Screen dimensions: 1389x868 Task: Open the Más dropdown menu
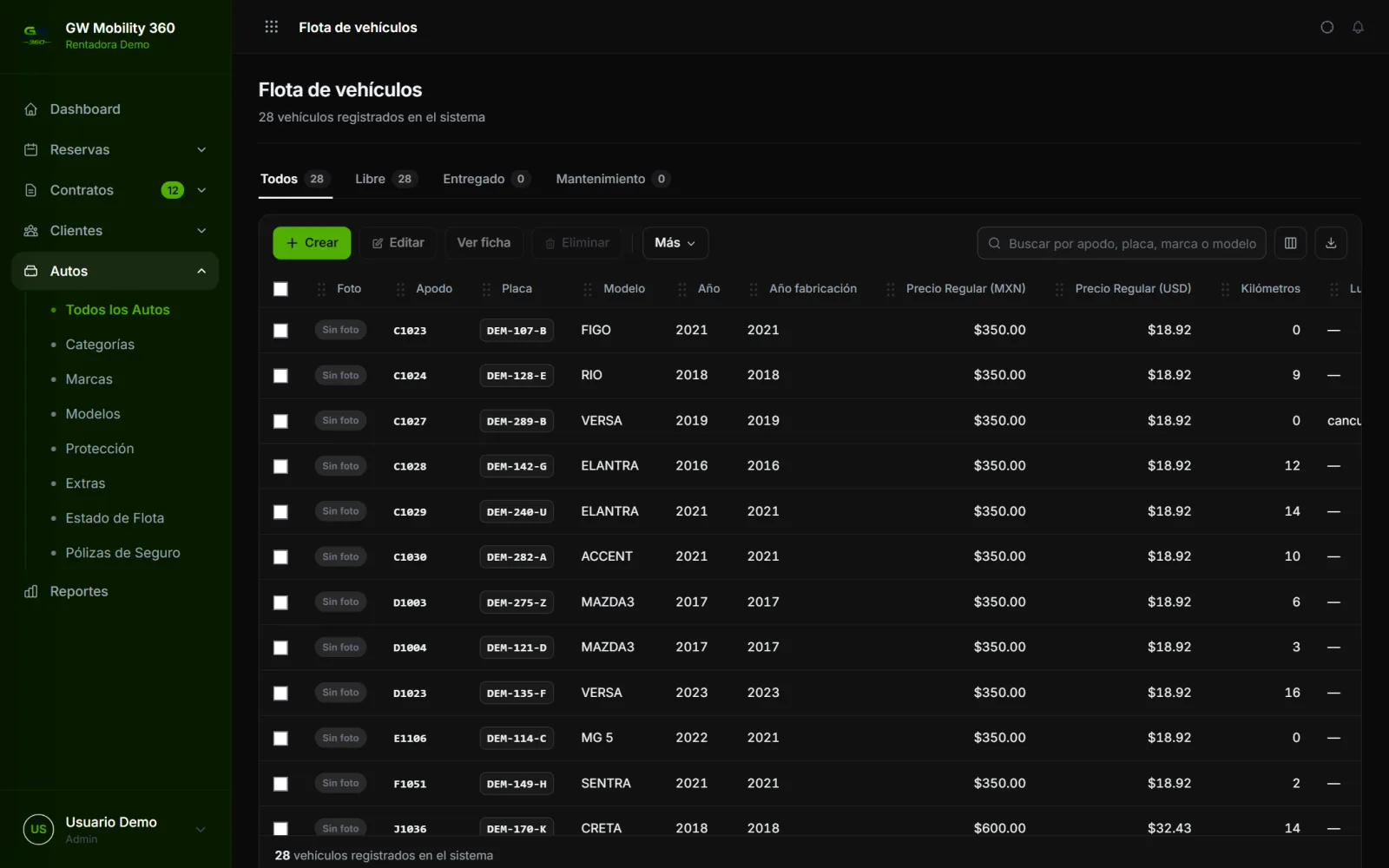pyautogui.click(x=675, y=243)
